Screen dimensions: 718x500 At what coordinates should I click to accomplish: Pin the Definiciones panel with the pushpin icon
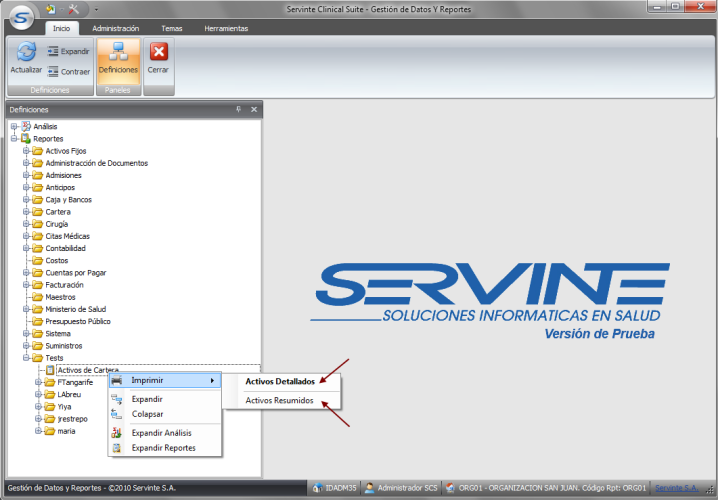(238, 109)
